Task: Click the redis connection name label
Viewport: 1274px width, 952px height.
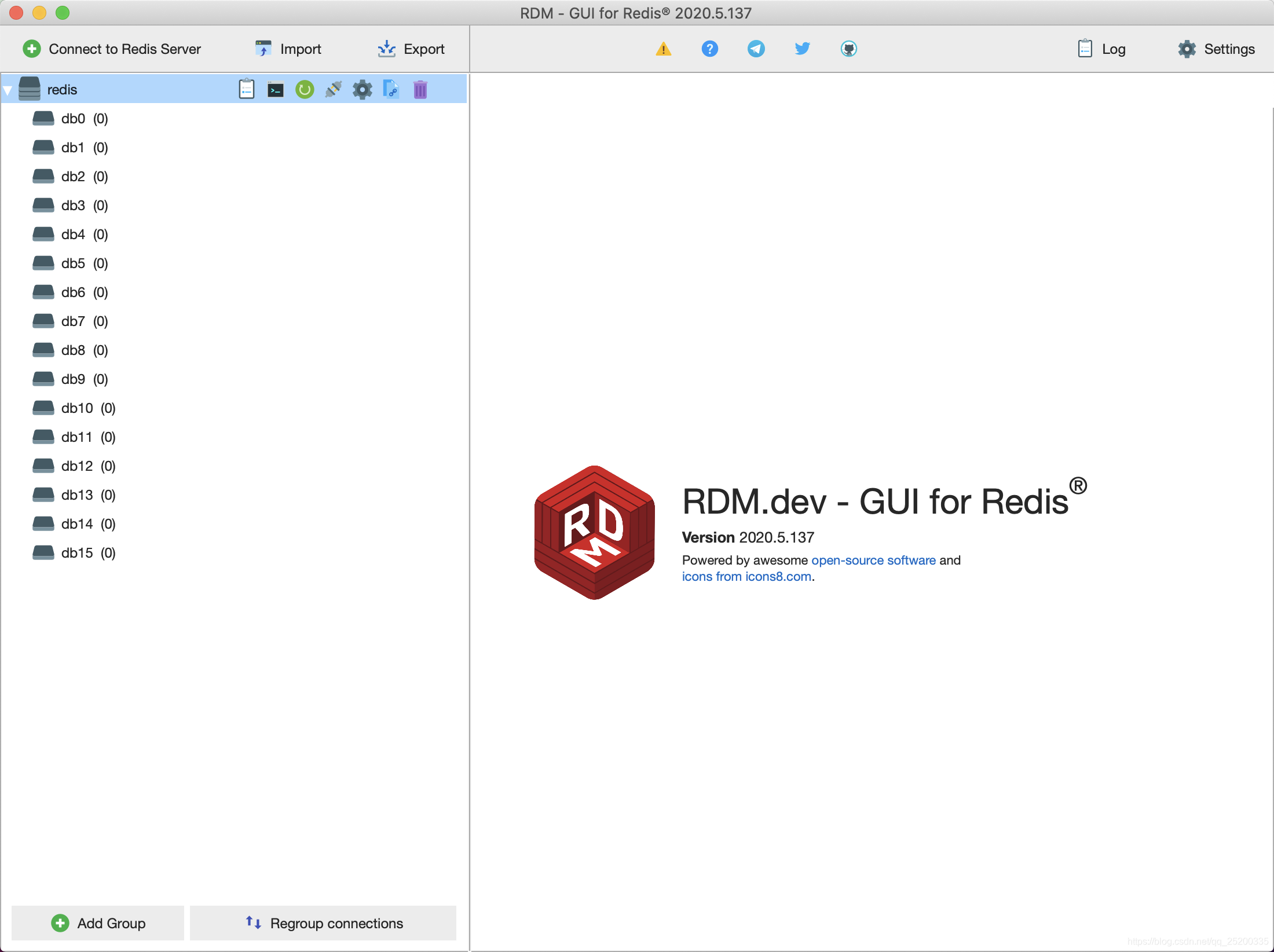Action: coord(62,90)
